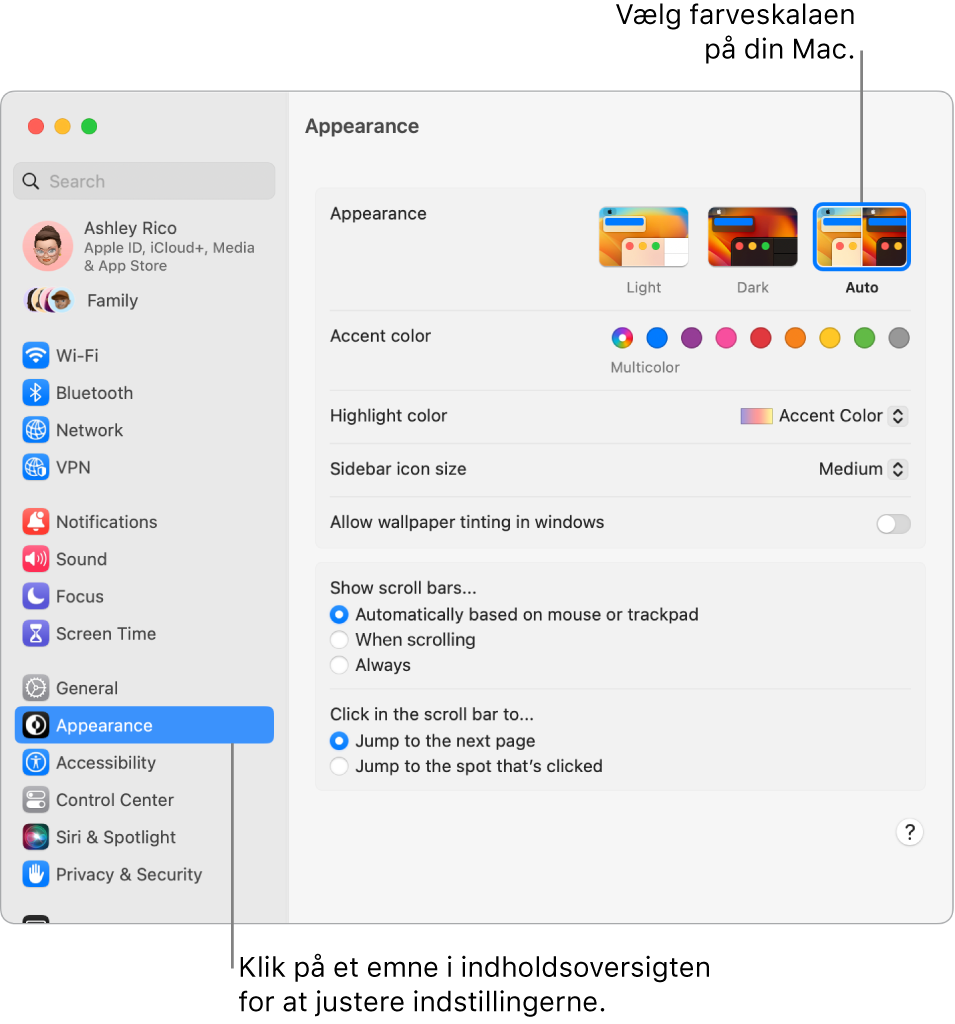
Task: Click the help question mark button
Action: point(909,832)
